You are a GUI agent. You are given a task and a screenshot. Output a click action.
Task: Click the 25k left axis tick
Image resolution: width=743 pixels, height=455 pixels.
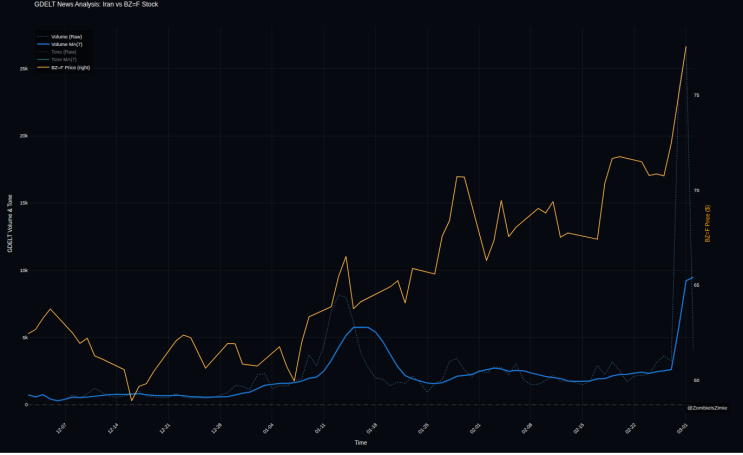click(x=24, y=69)
